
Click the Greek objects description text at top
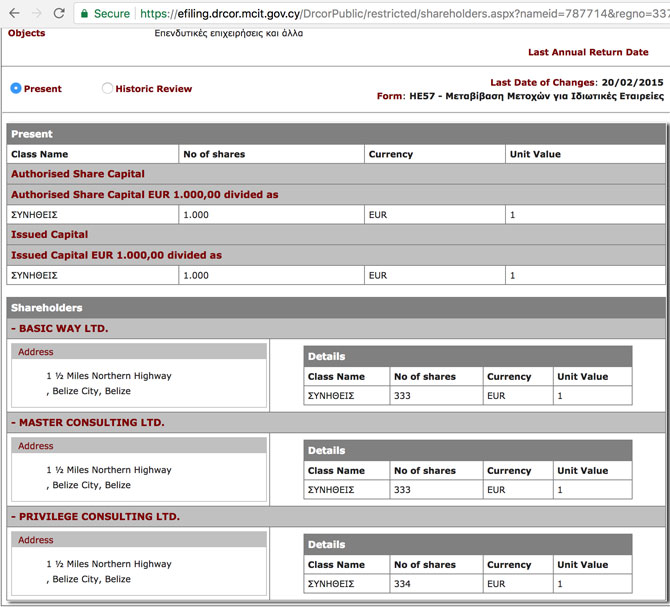pyautogui.click(x=229, y=33)
